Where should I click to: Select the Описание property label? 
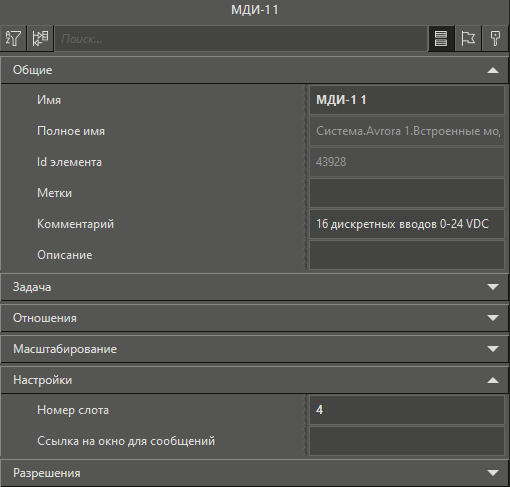click(65, 255)
